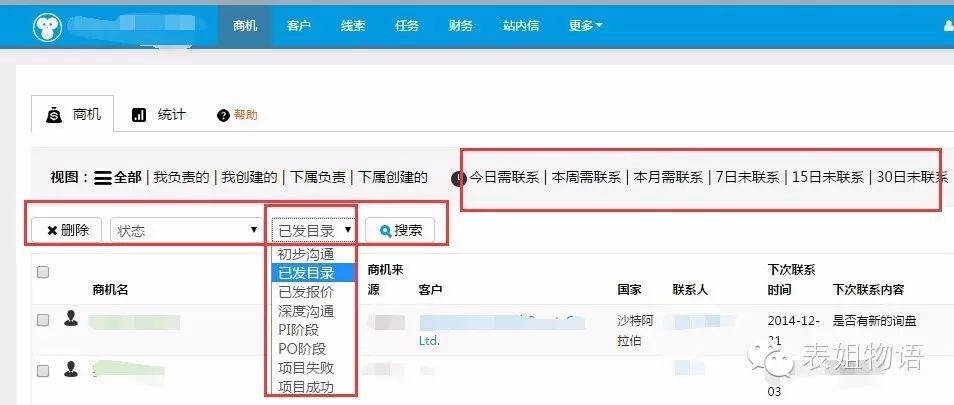
Task: Open 线索 in the top bar
Action: click(x=353, y=26)
